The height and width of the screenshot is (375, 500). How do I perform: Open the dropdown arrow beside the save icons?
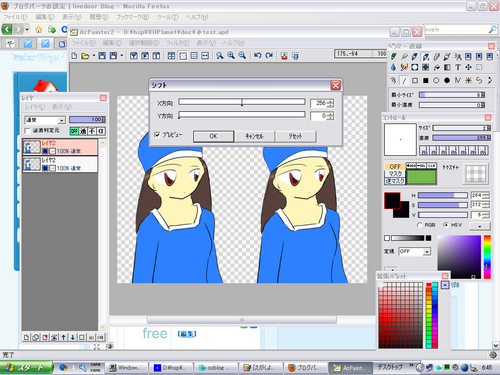(122, 56)
